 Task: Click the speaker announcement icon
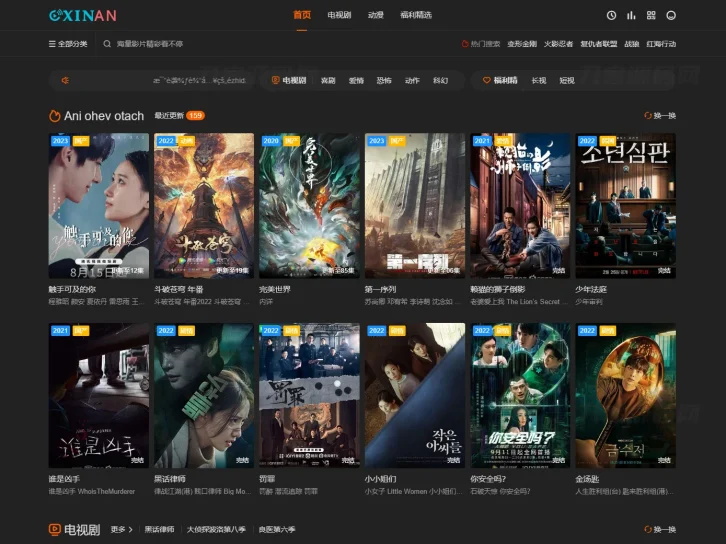coord(65,81)
